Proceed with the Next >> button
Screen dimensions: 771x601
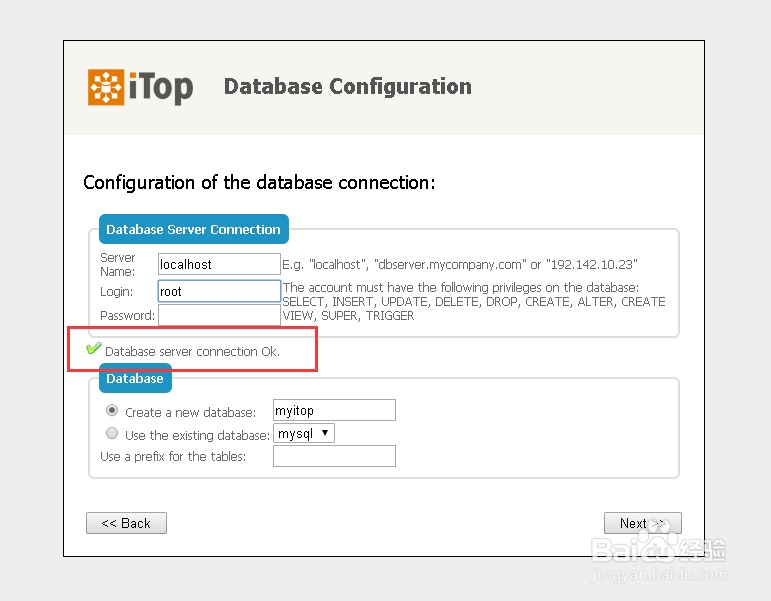coord(642,523)
